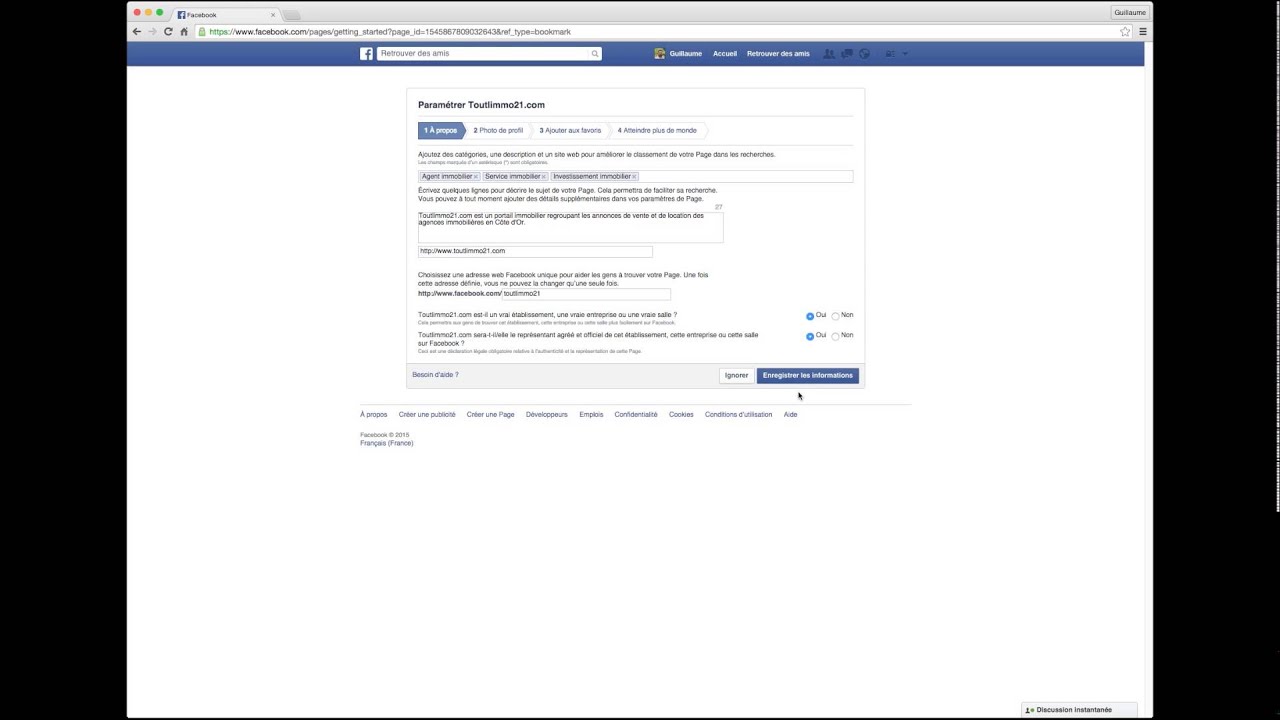Remove the Service immobilier category tag
Image resolution: width=1280 pixels, height=720 pixels.
tap(544, 177)
